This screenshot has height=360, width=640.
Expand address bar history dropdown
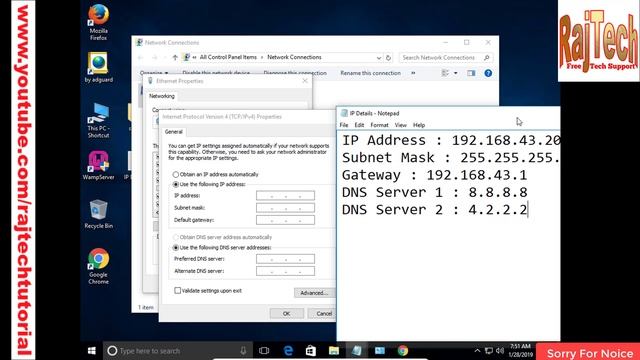tap(379, 58)
